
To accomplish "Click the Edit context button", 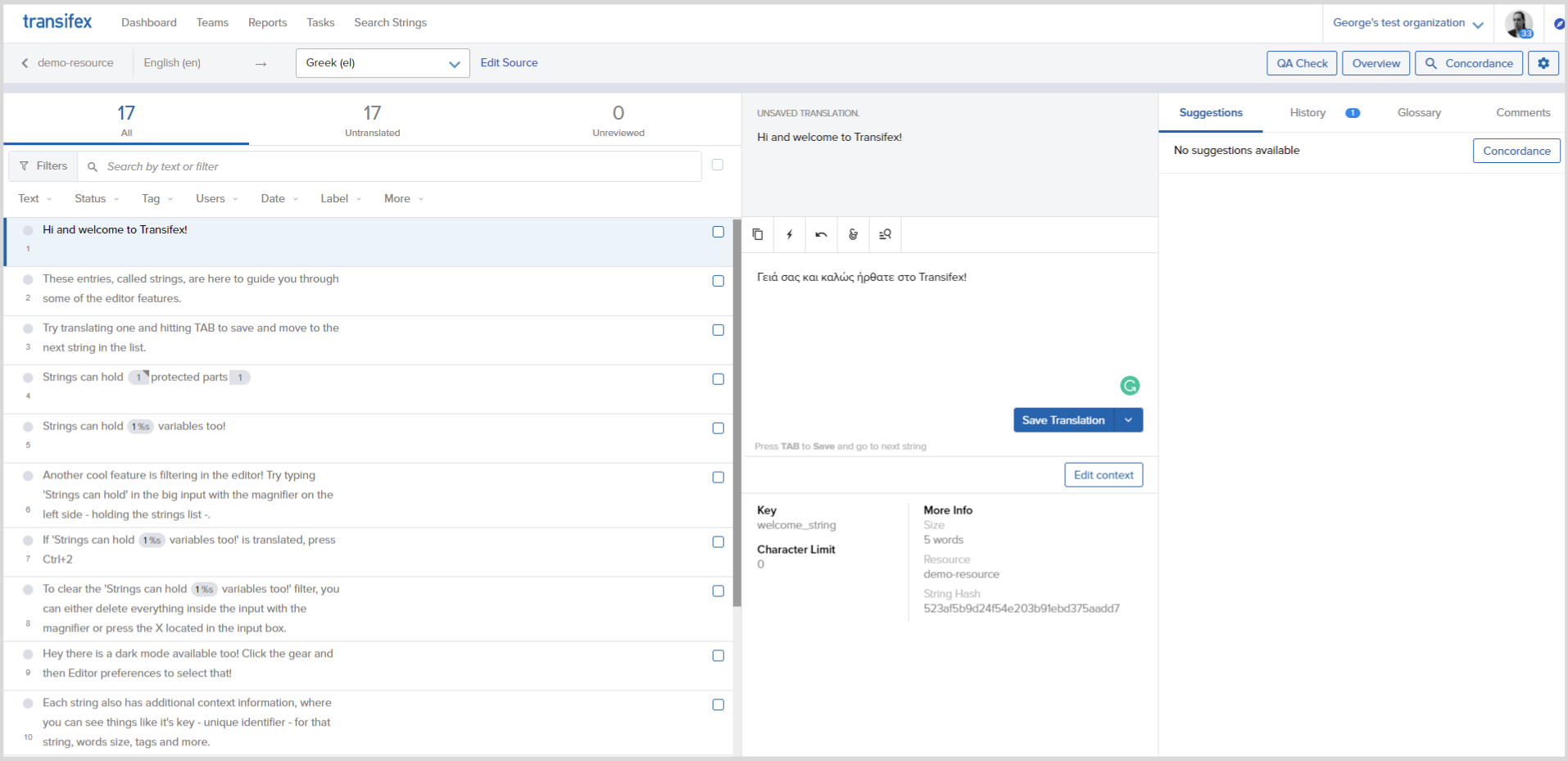I will [1103, 475].
